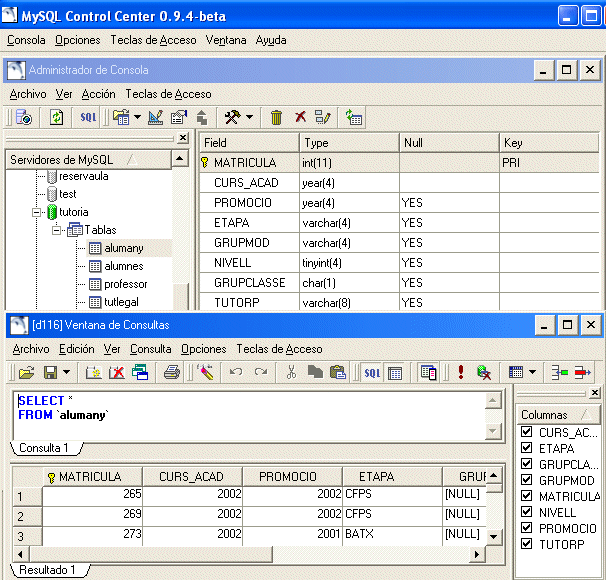Click the export table up-arrow icon

pos(202,117)
